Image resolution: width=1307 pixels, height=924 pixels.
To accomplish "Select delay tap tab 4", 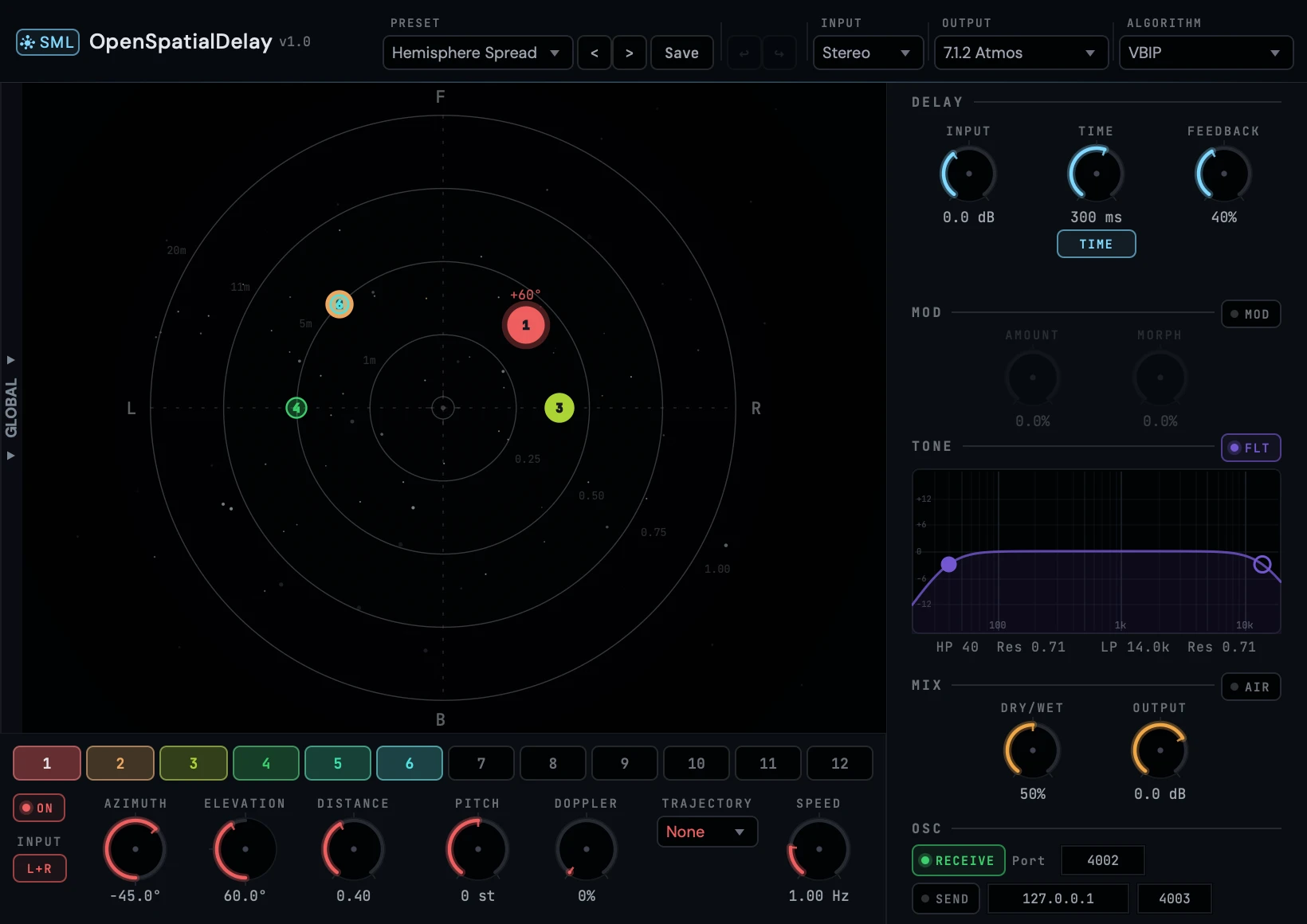I will tap(266, 763).
